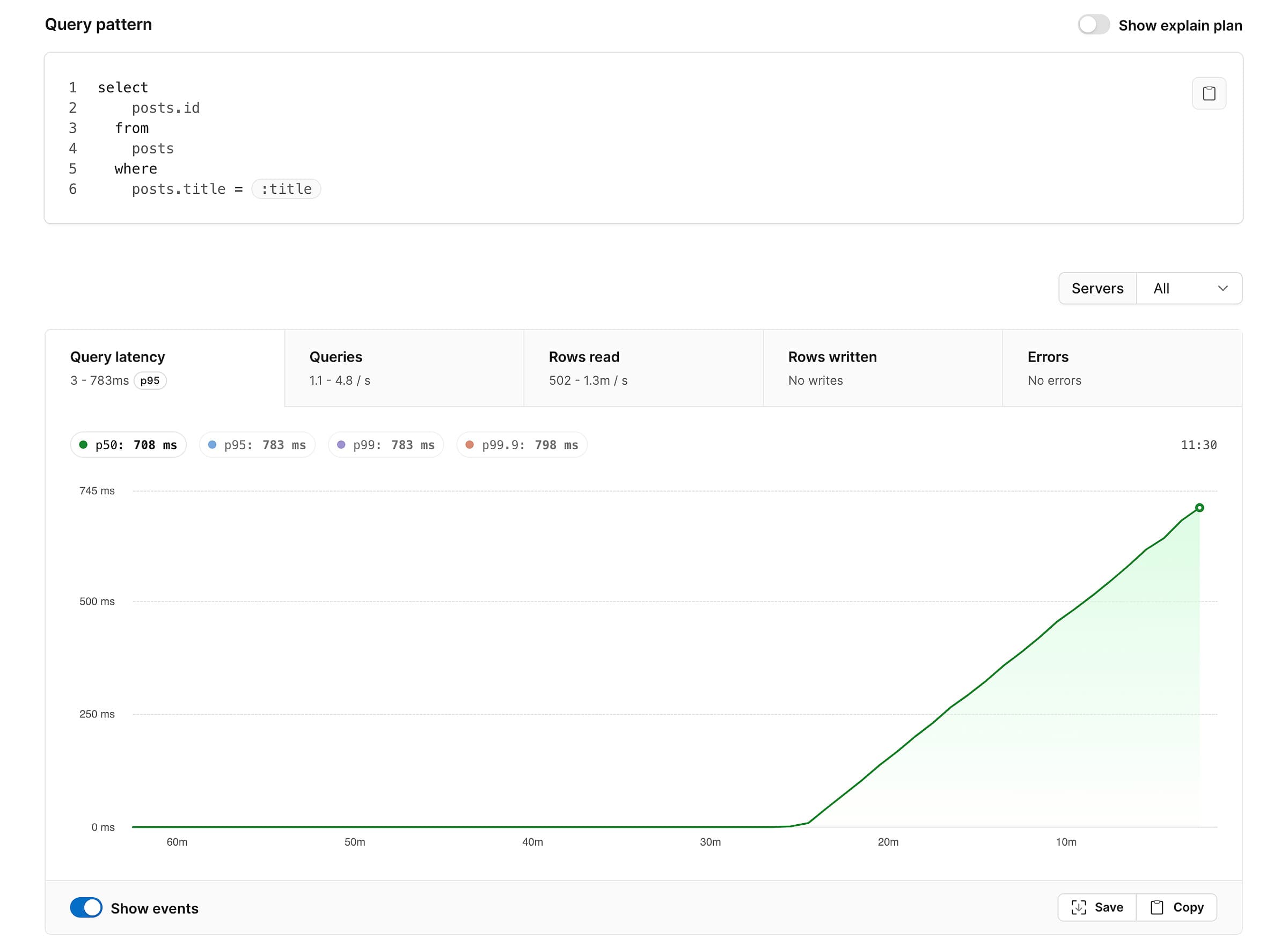Switch to the Rows read tab
Viewport: 1288px width, 946px height.
coord(642,367)
